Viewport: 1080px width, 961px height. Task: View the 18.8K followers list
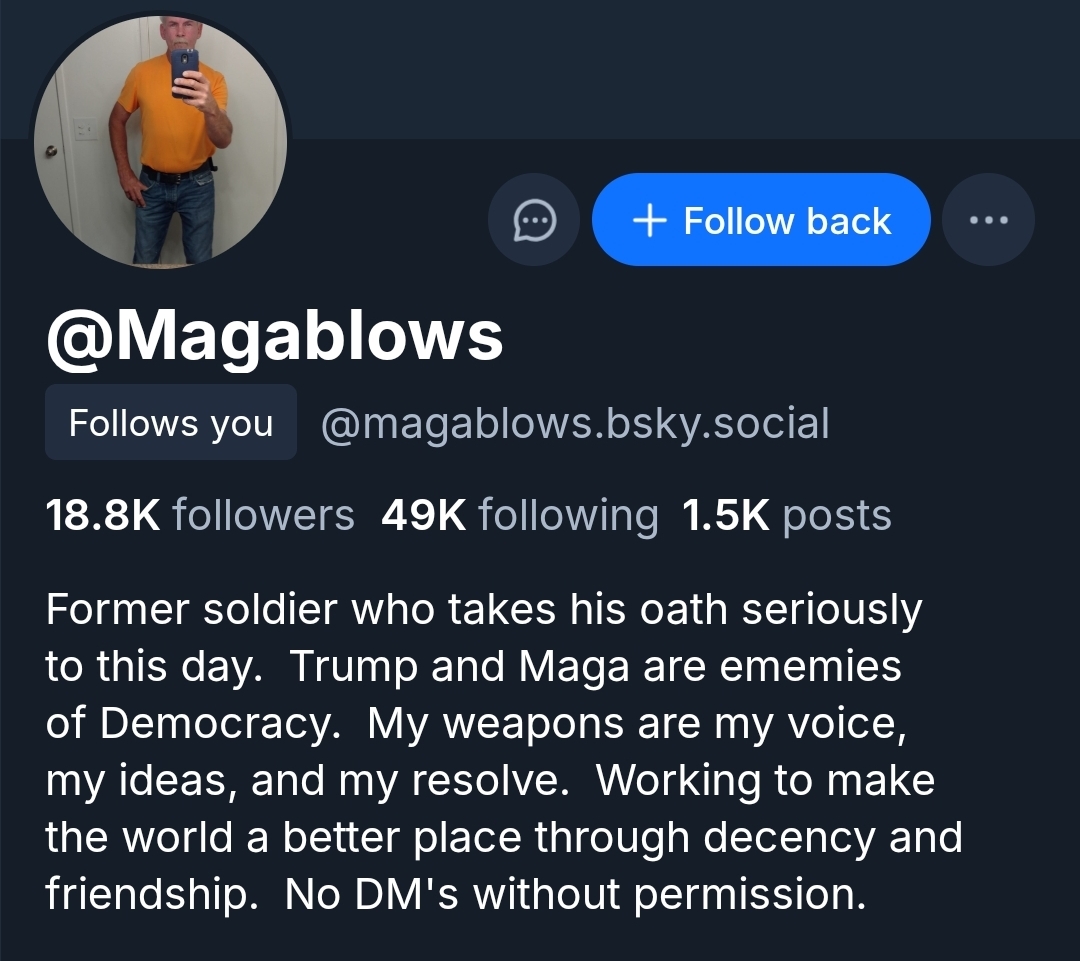click(200, 515)
